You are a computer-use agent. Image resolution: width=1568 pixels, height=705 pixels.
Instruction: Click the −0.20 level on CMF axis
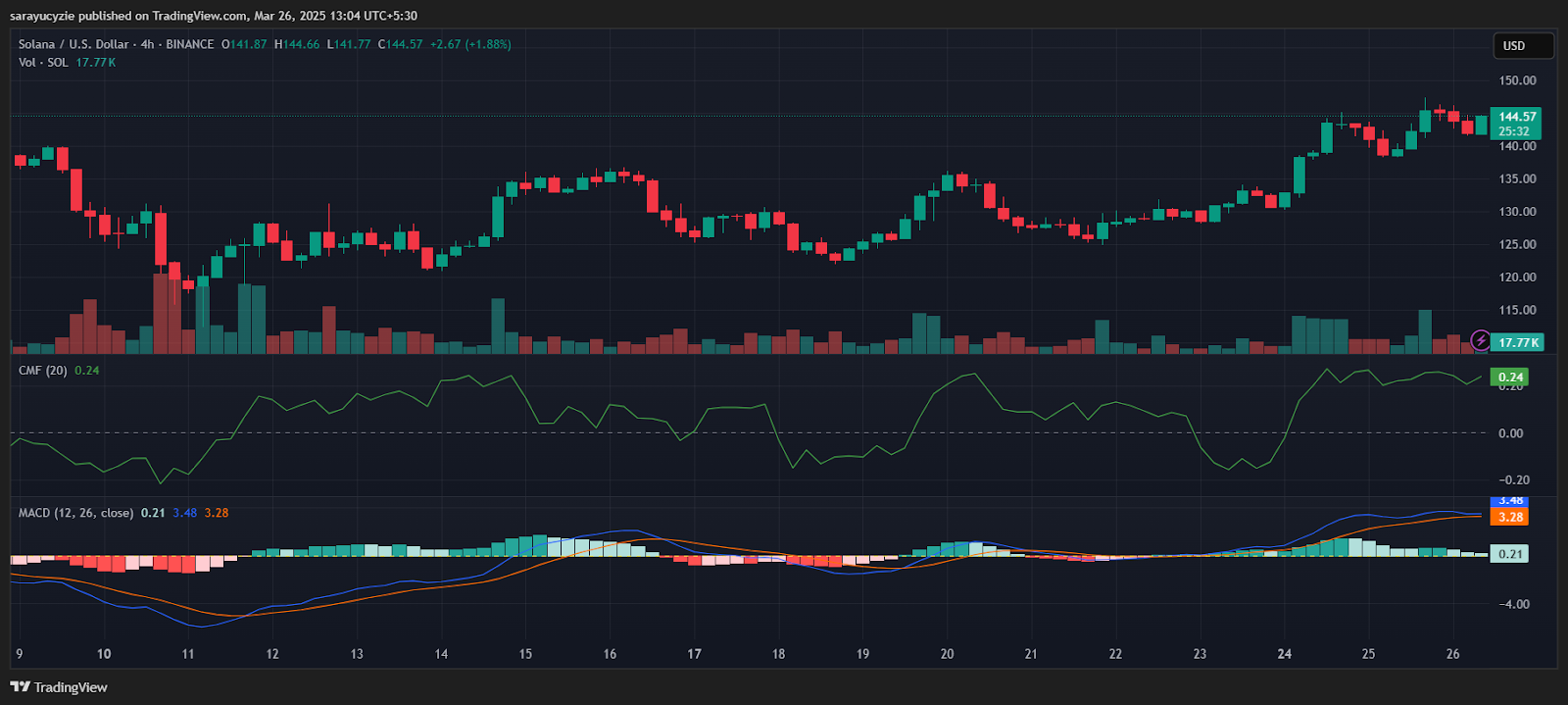[1513, 480]
